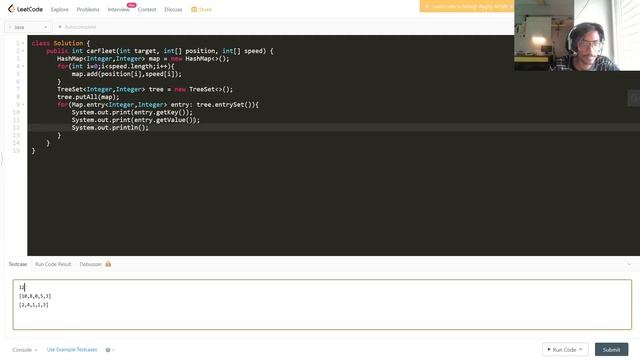Screen dimensions: 640x360
Task: Open the help question-mark dropdown
Action: point(110,350)
